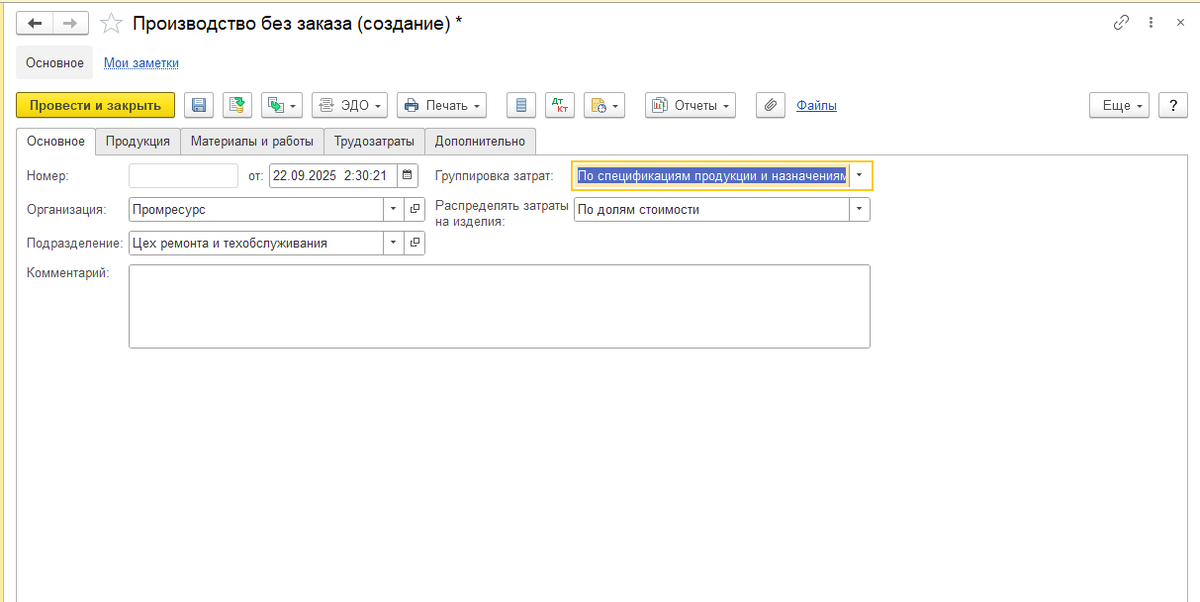1200x602 pixels.
Task: Click the save (floppy disk) icon
Action: click(x=198, y=105)
